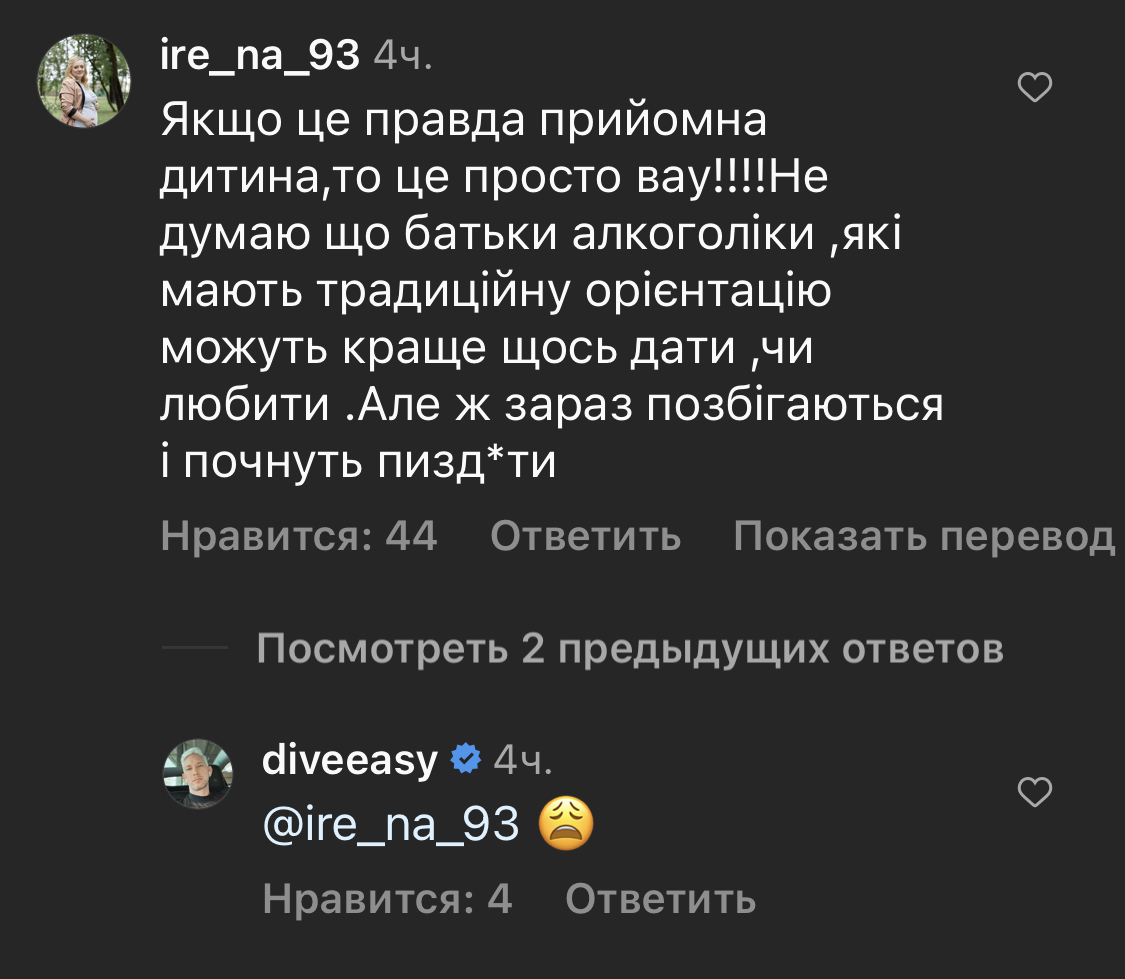Click the horizontal line before previous replies
The image size is (1125, 979).
click(x=194, y=650)
